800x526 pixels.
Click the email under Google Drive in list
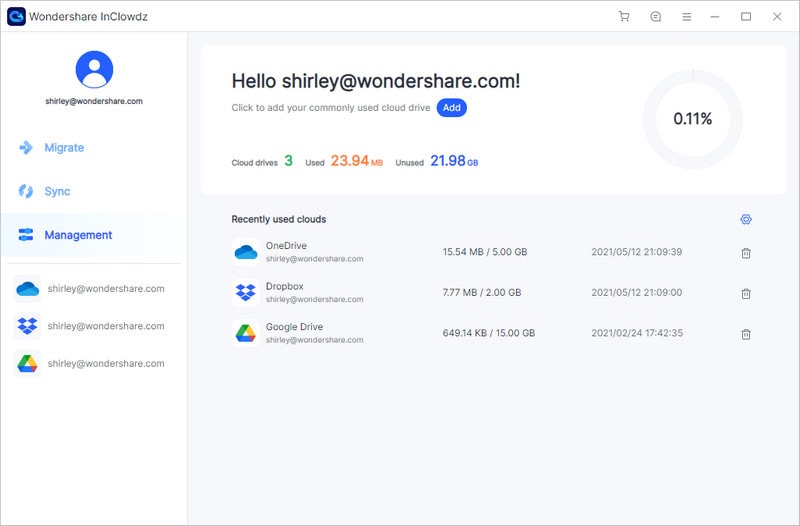click(314, 340)
